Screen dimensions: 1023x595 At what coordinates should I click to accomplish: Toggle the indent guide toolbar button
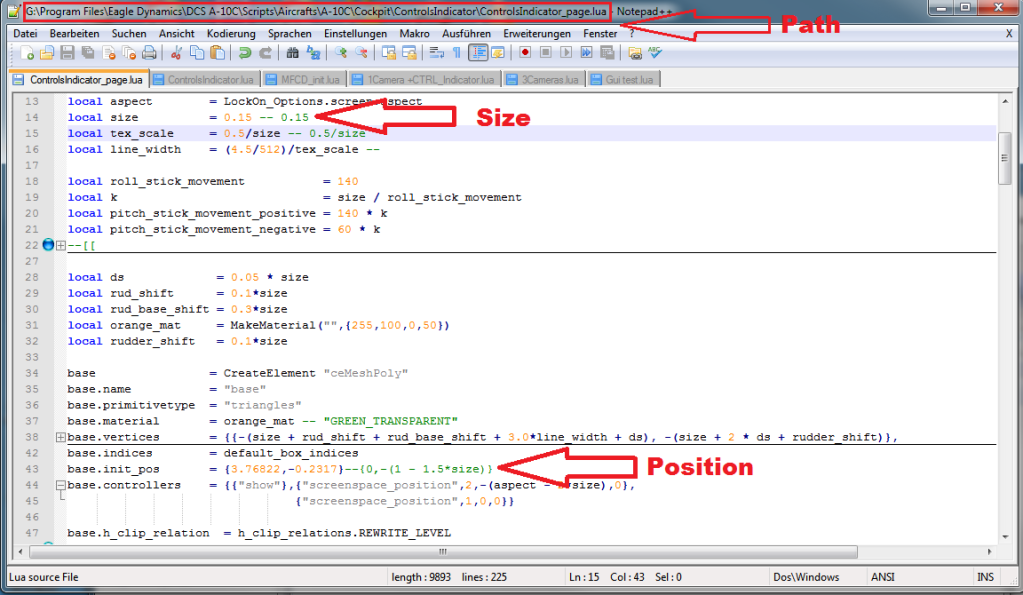(478, 53)
